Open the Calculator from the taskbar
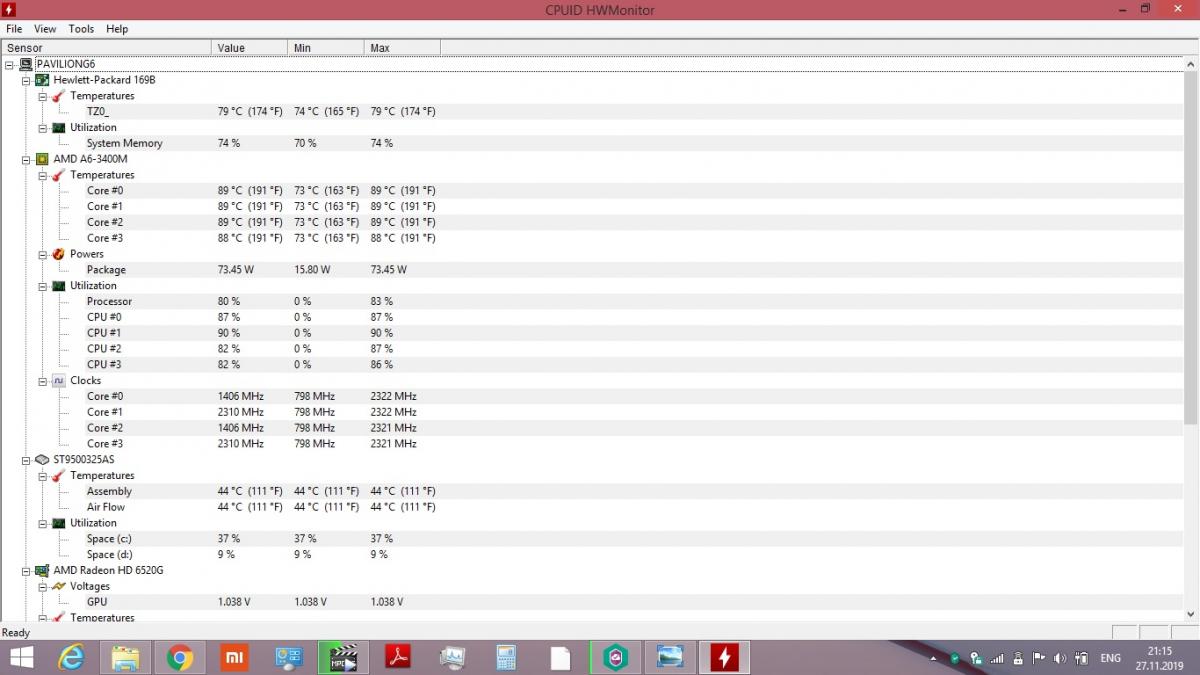 click(x=506, y=657)
